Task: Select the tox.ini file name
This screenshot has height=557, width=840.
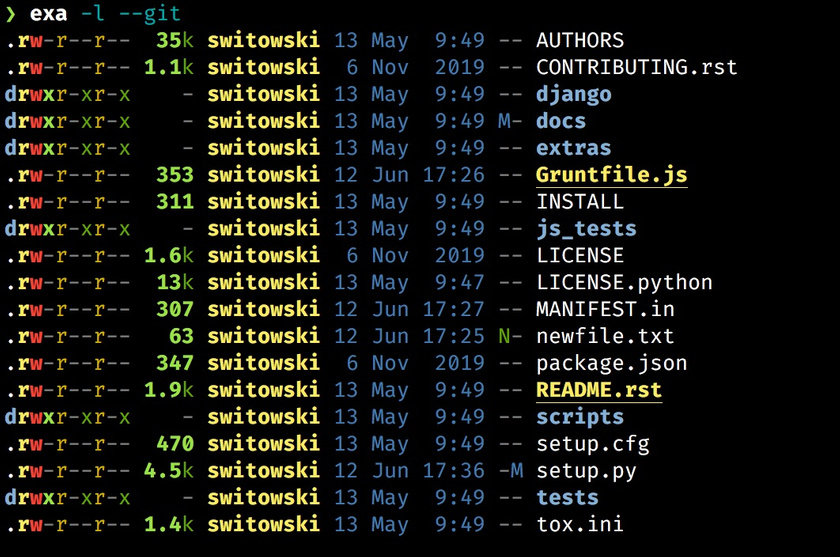Action: coord(580,524)
